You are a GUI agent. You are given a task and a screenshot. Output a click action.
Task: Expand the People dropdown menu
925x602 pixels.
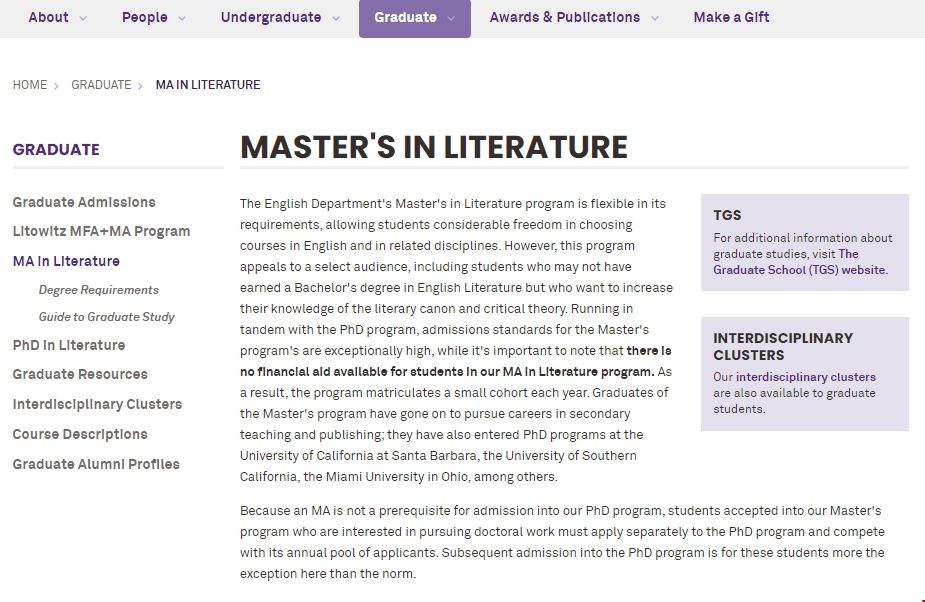coord(145,17)
